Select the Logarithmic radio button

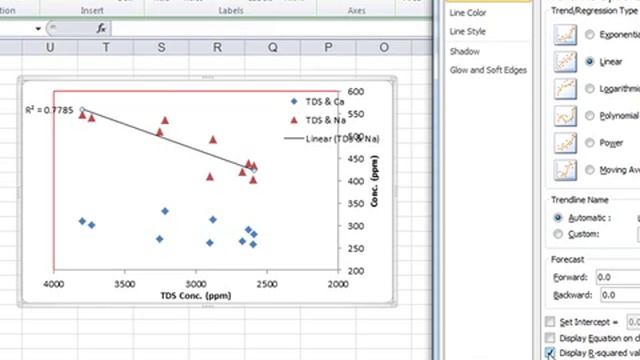[589, 89]
